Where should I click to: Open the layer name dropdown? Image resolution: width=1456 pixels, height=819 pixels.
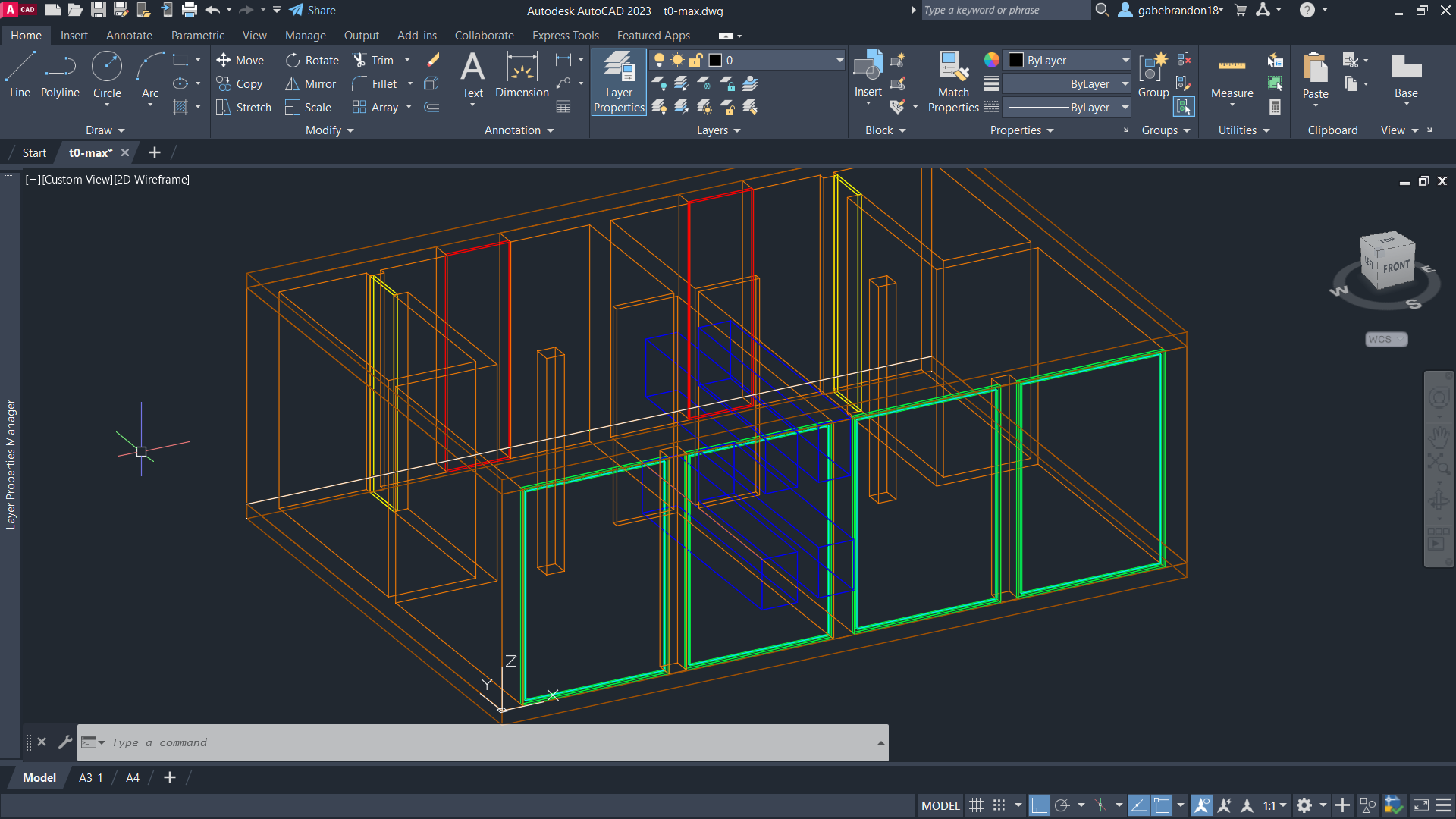coord(839,60)
